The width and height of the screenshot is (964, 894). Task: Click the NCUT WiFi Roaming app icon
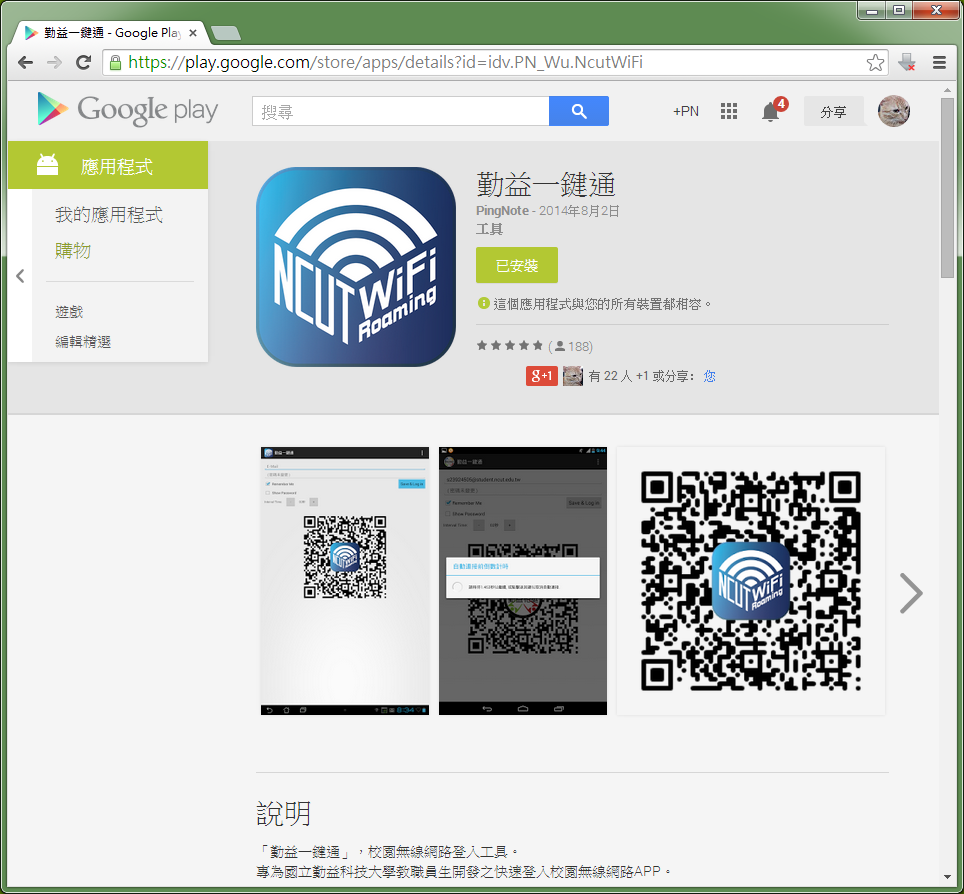[356, 266]
